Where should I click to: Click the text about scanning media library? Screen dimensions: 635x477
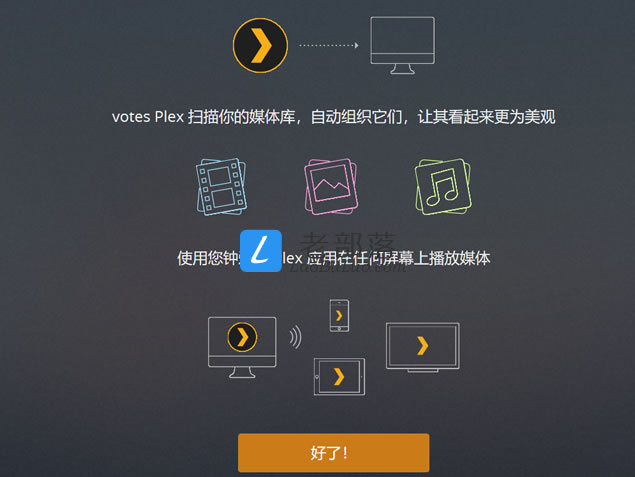tap(333, 117)
